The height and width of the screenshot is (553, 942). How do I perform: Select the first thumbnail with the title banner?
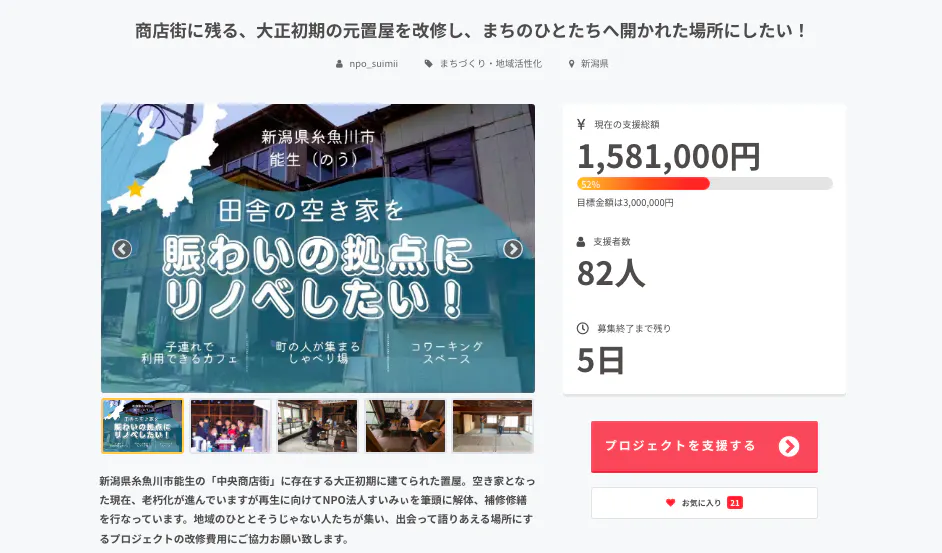(142, 426)
